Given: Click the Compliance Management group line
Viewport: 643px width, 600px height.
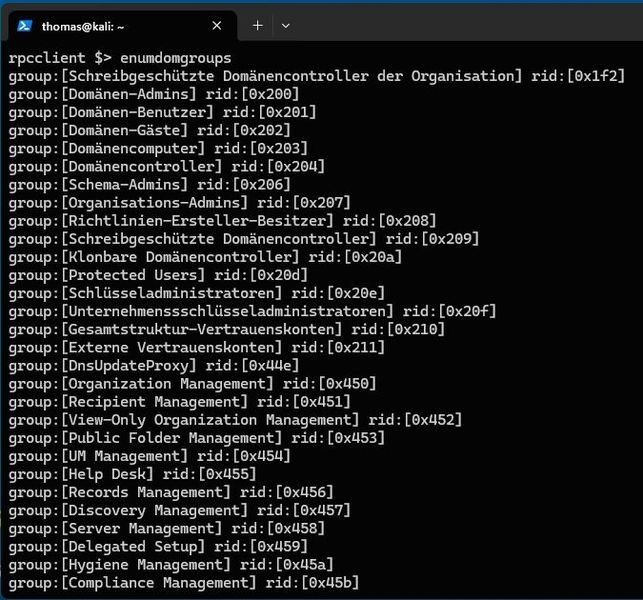Looking at the screenshot, I should click(184, 582).
